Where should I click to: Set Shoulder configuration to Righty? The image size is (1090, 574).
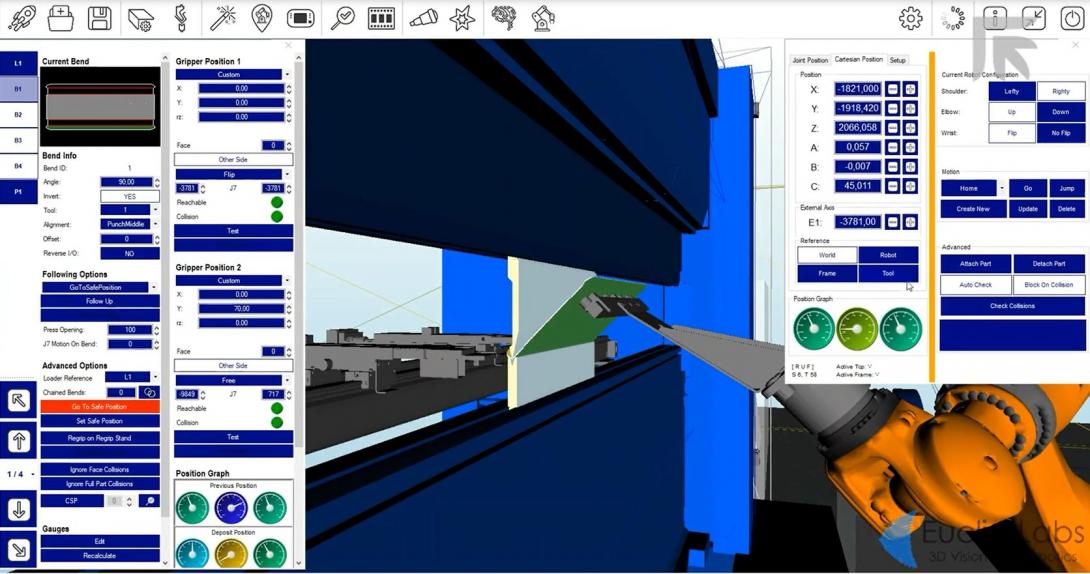1060,91
